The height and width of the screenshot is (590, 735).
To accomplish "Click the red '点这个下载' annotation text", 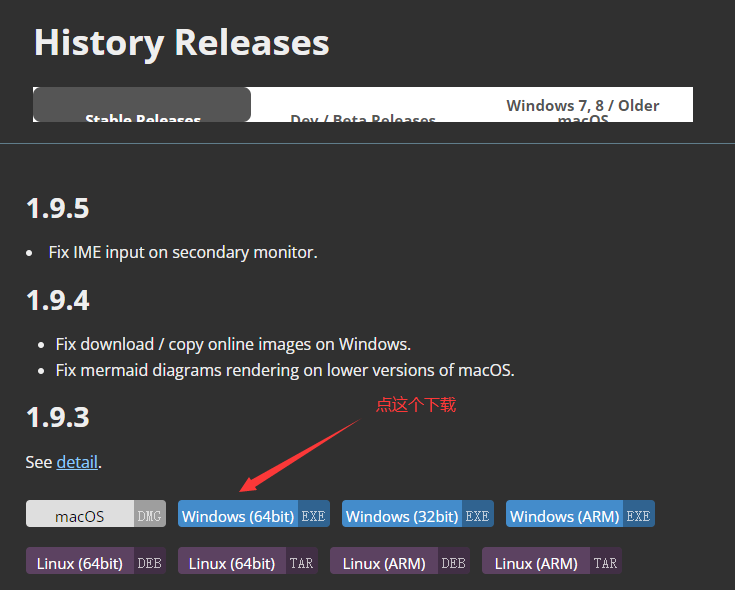I will 415,405.
